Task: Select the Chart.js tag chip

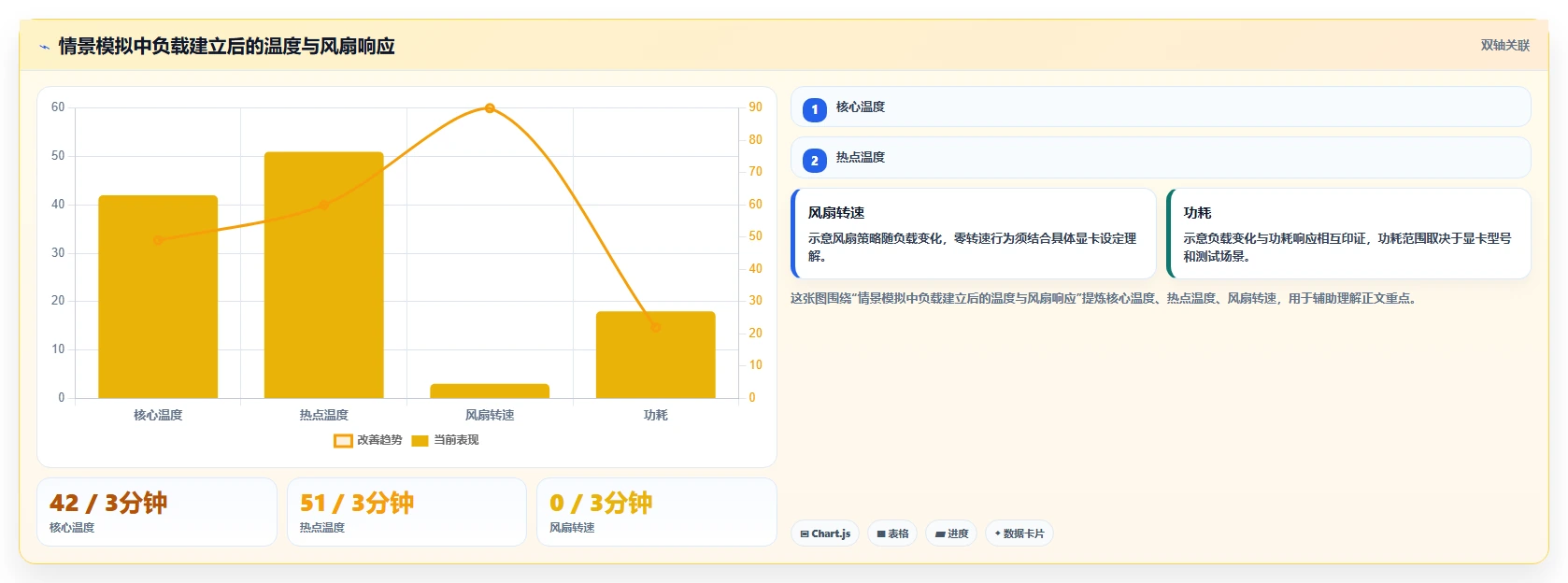Action: point(826,533)
